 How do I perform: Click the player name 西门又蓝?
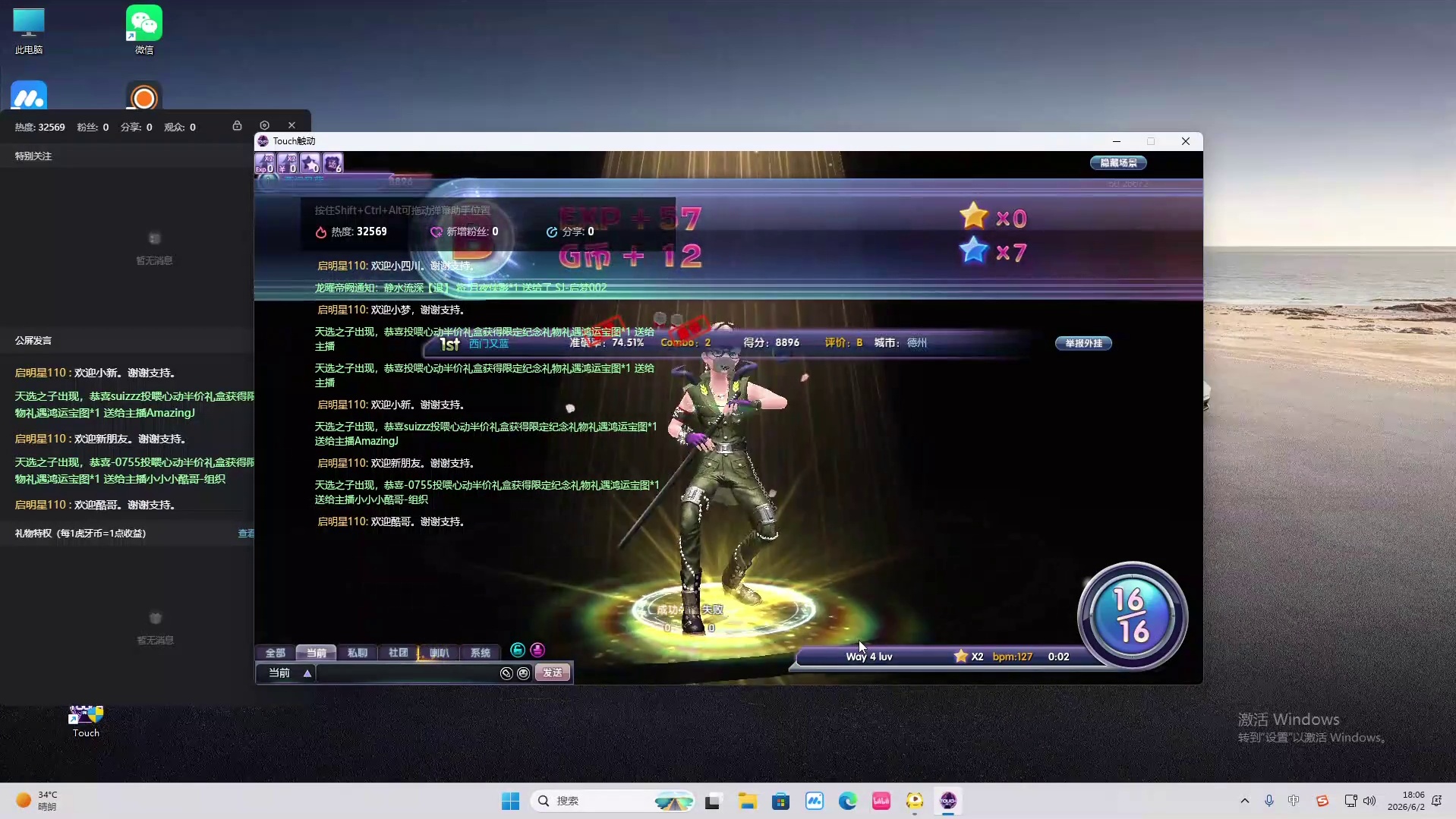click(489, 344)
